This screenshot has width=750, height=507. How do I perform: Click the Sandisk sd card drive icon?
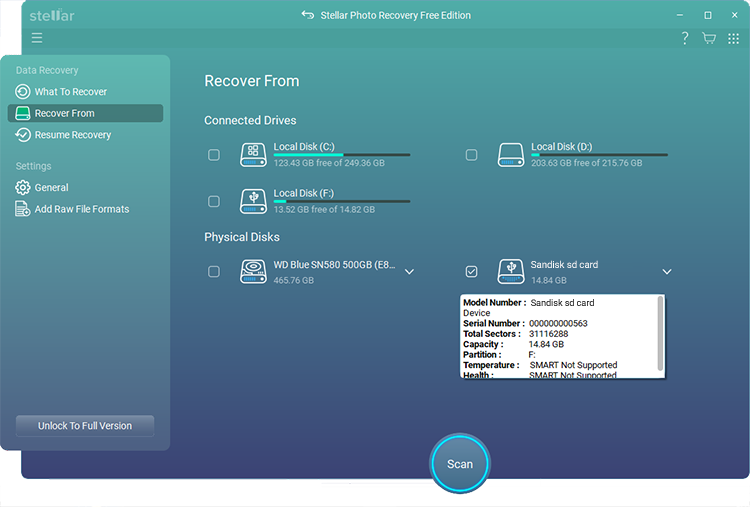tap(511, 272)
